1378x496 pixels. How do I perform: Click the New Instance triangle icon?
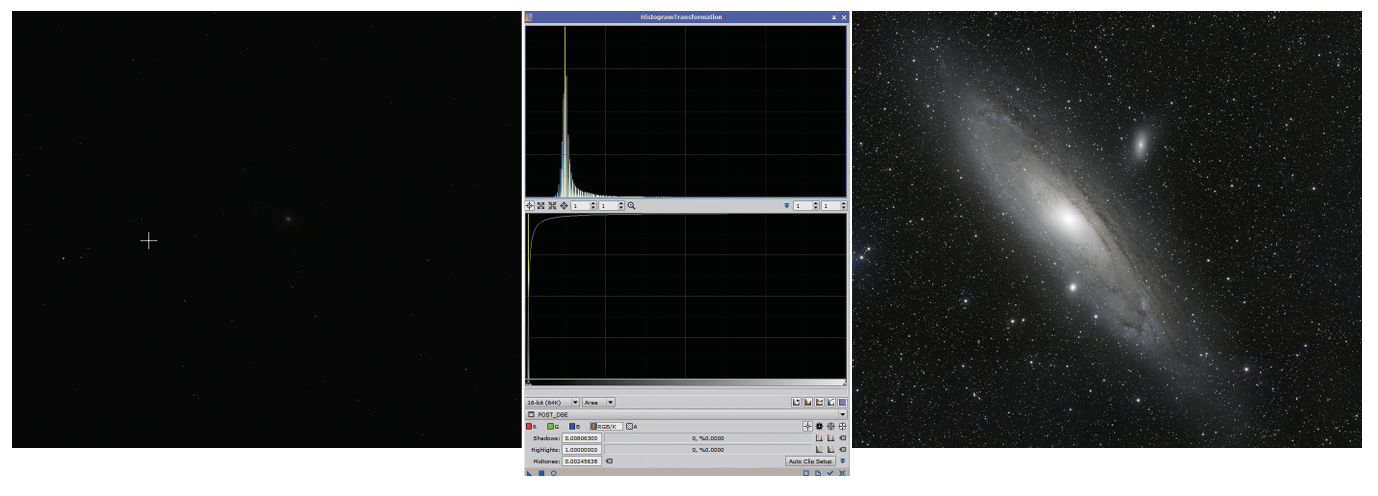pyautogui.click(x=529, y=473)
